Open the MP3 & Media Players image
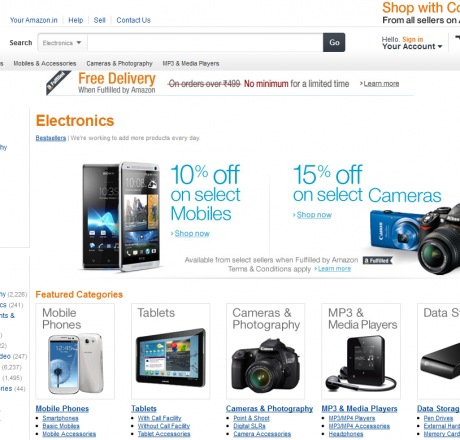This screenshot has width=460, height=440. click(x=361, y=364)
